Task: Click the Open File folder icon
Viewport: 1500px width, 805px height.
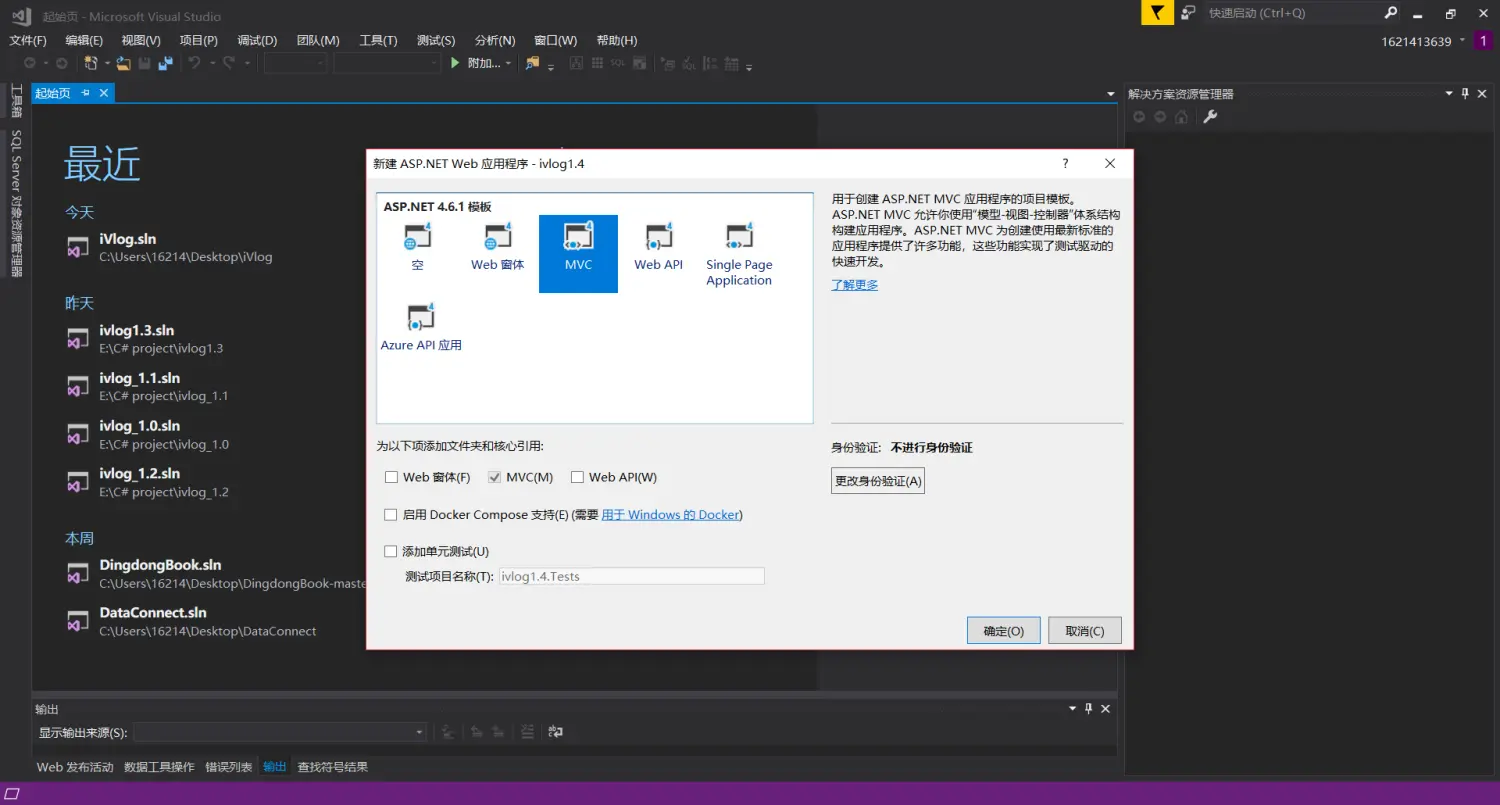Action: [123, 63]
